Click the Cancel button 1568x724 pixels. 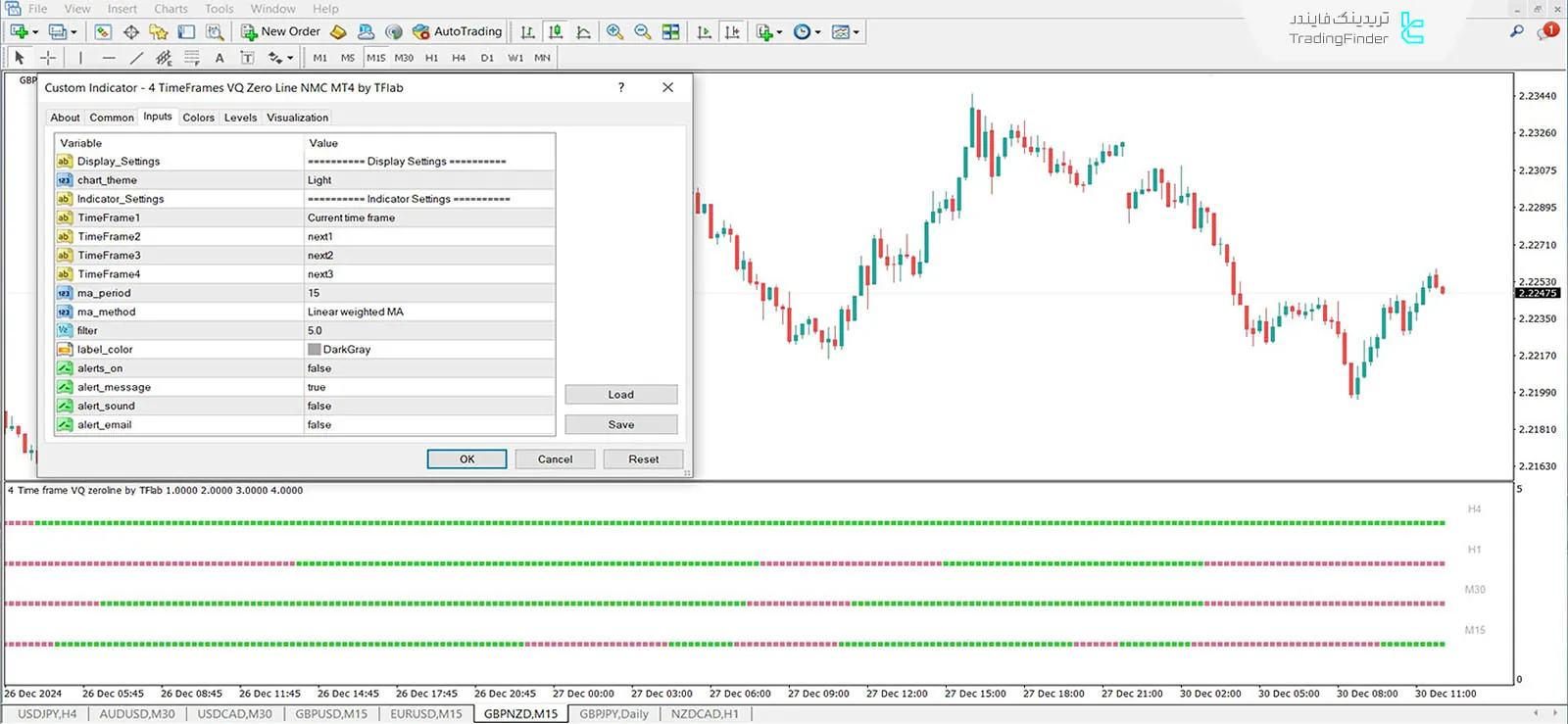pyautogui.click(x=555, y=459)
